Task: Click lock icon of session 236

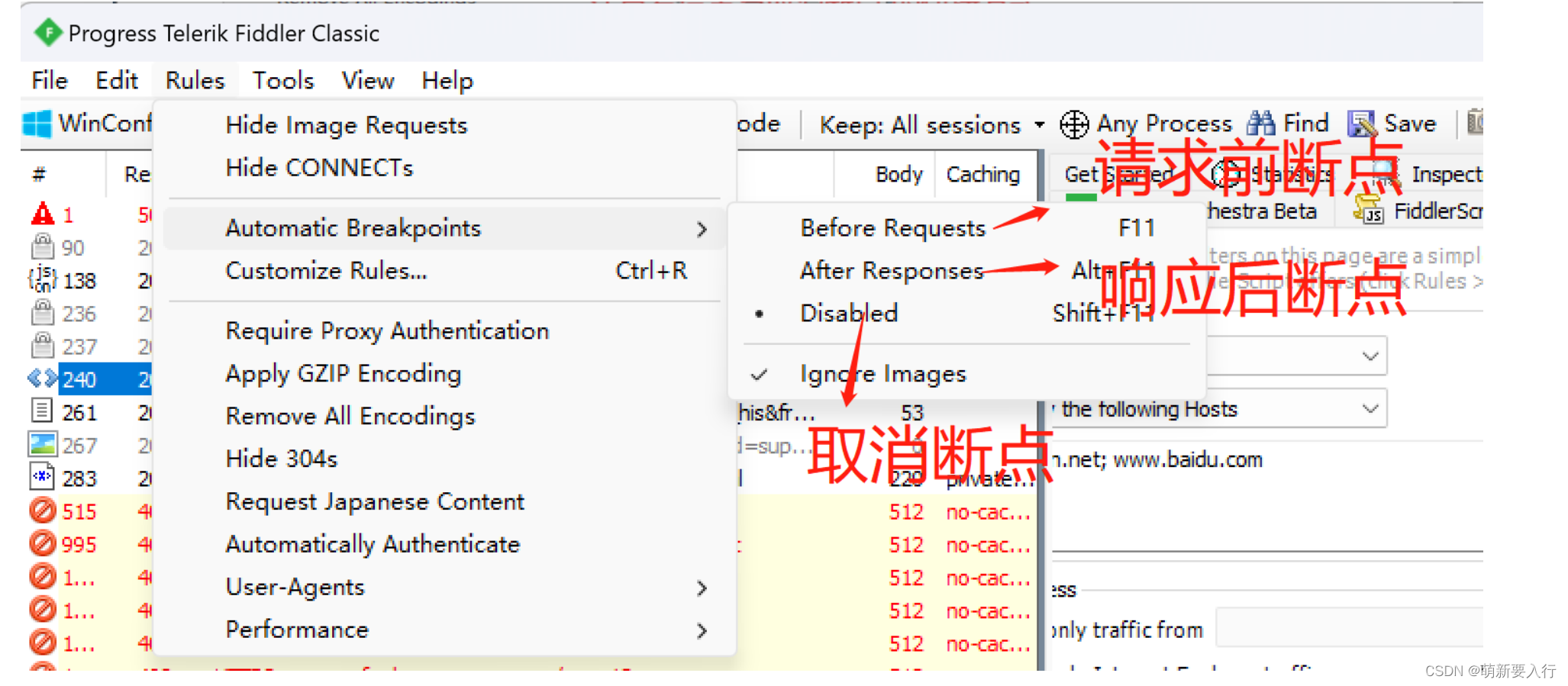Action: pyautogui.click(x=43, y=313)
